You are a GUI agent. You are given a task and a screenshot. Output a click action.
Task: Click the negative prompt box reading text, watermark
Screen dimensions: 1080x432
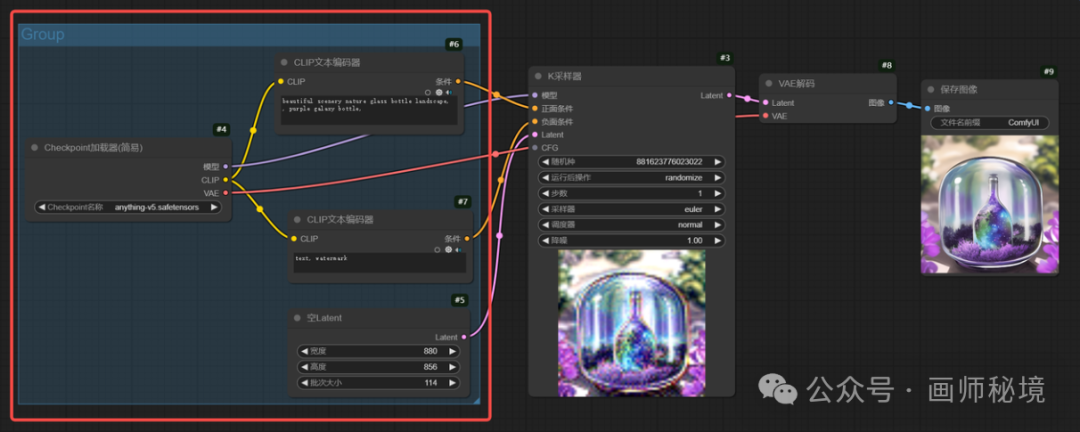point(380,263)
